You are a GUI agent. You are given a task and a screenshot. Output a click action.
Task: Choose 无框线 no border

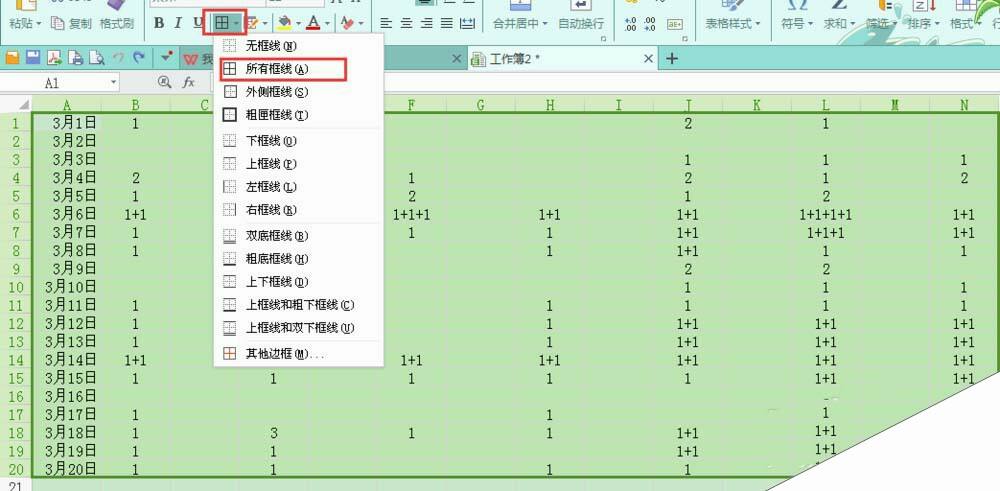point(298,46)
